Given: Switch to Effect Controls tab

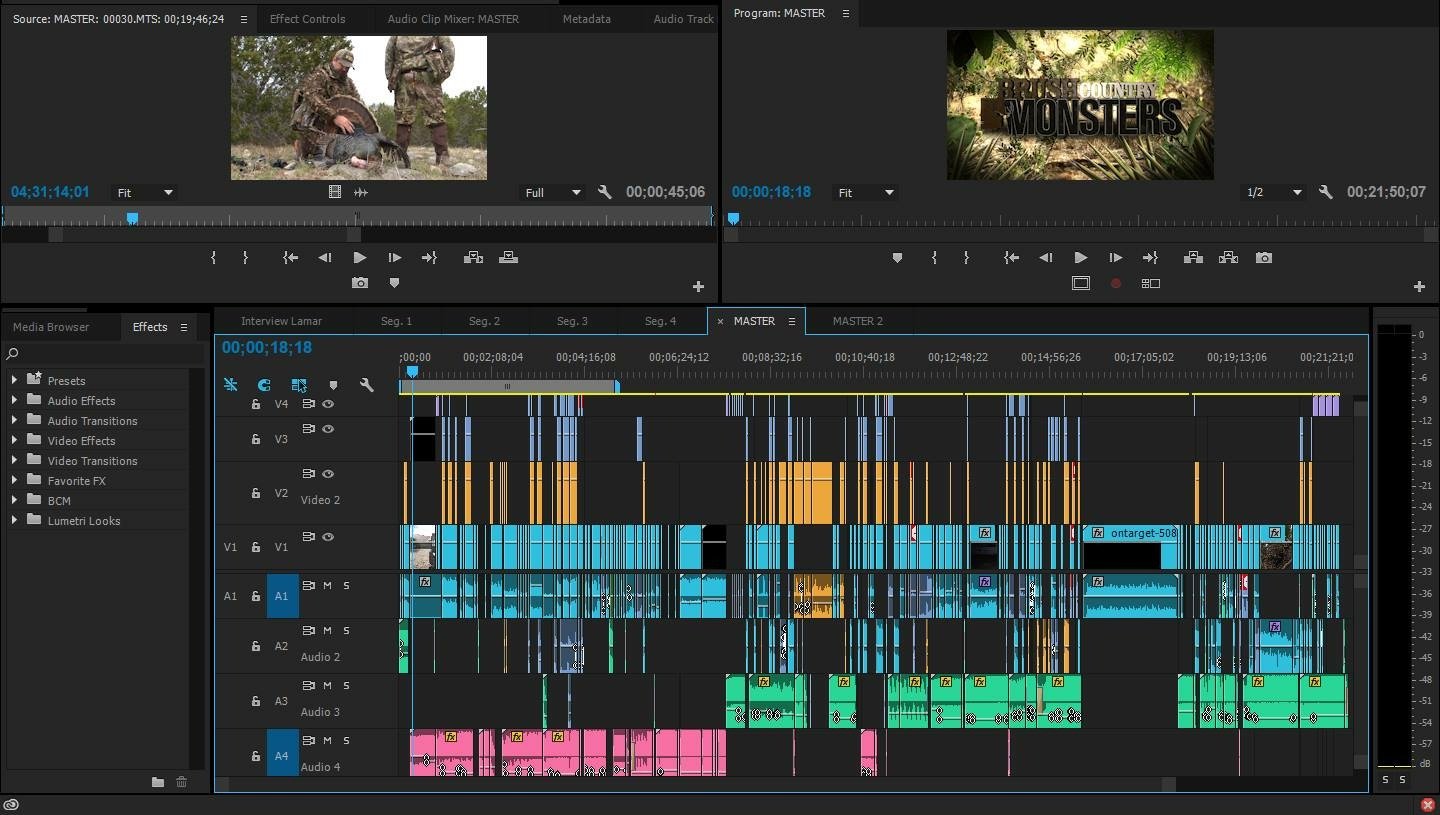Looking at the screenshot, I should pyautogui.click(x=308, y=18).
